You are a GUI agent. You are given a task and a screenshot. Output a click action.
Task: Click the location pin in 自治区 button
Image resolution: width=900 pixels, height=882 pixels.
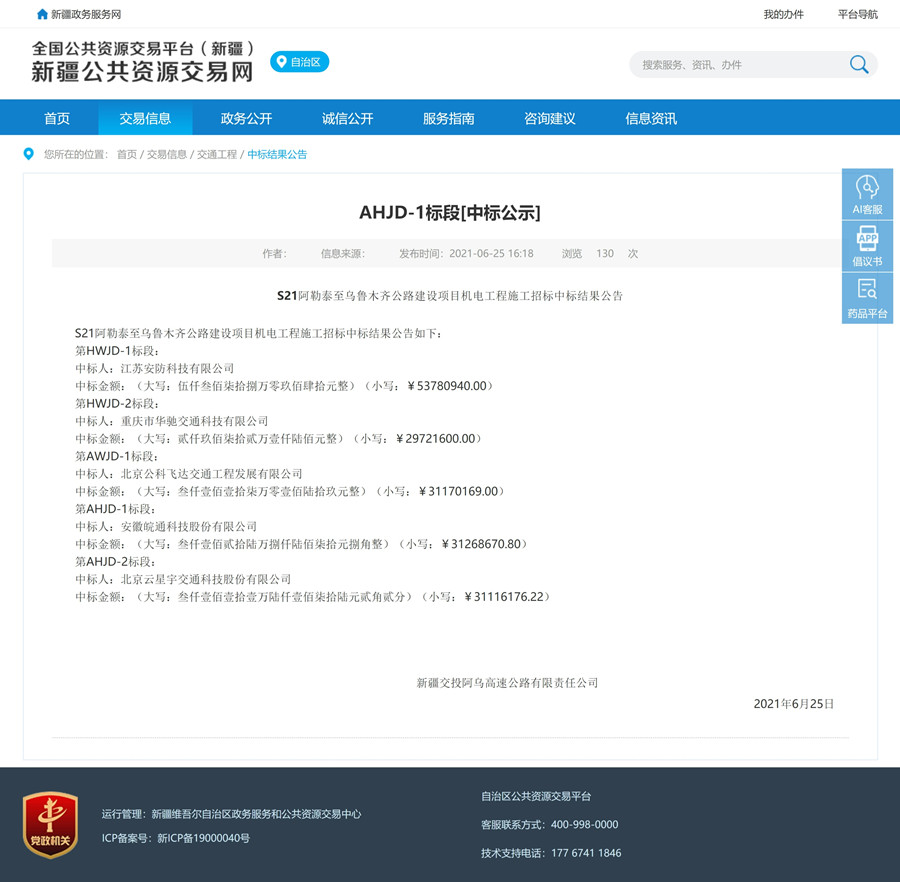coord(281,61)
